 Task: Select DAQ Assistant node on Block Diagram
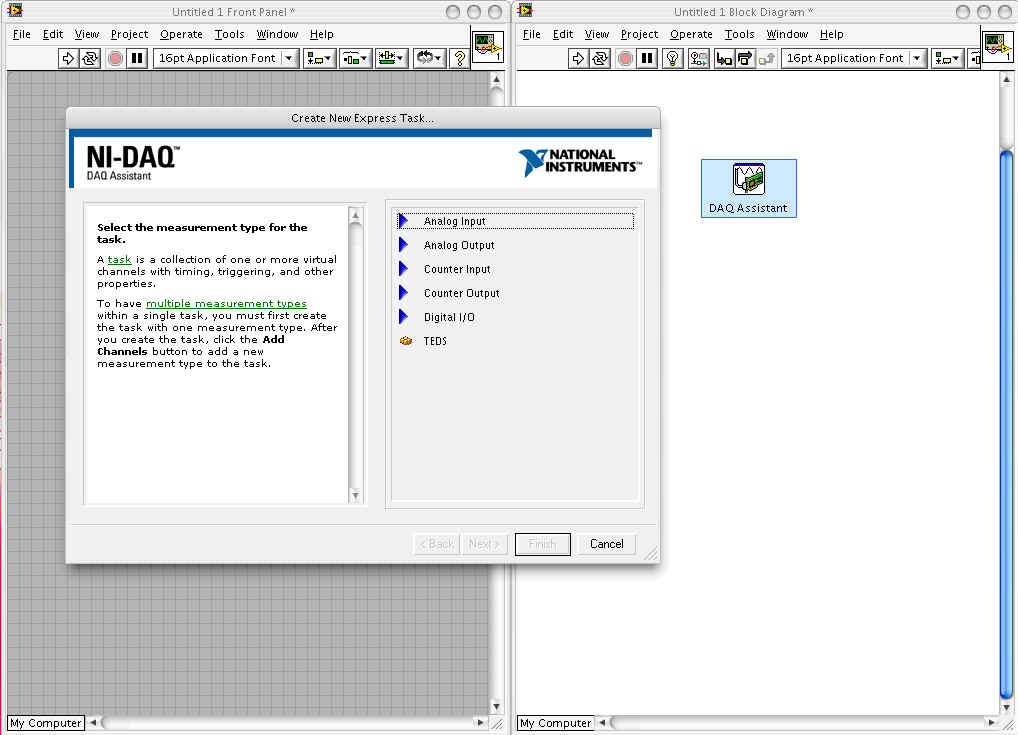[x=749, y=188]
